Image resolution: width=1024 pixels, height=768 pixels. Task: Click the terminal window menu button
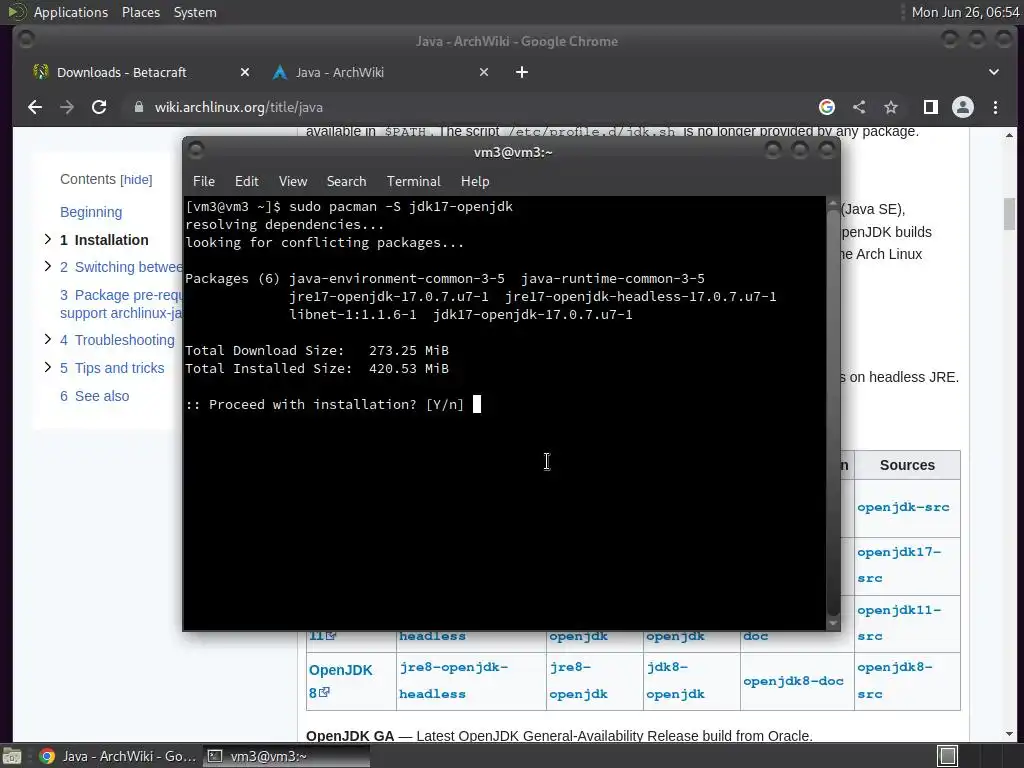[195, 151]
